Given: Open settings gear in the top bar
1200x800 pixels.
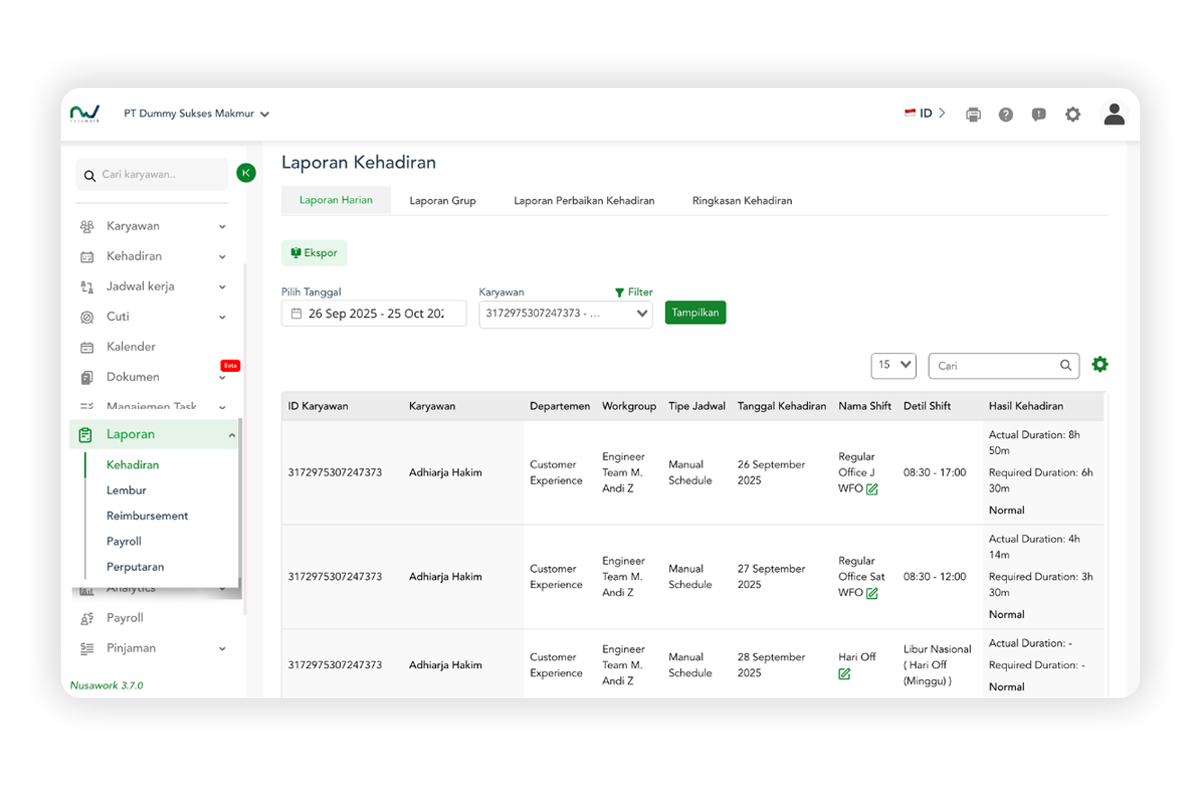Looking at the screenshot, I should pyautogui.click(x=1073, y=115).
